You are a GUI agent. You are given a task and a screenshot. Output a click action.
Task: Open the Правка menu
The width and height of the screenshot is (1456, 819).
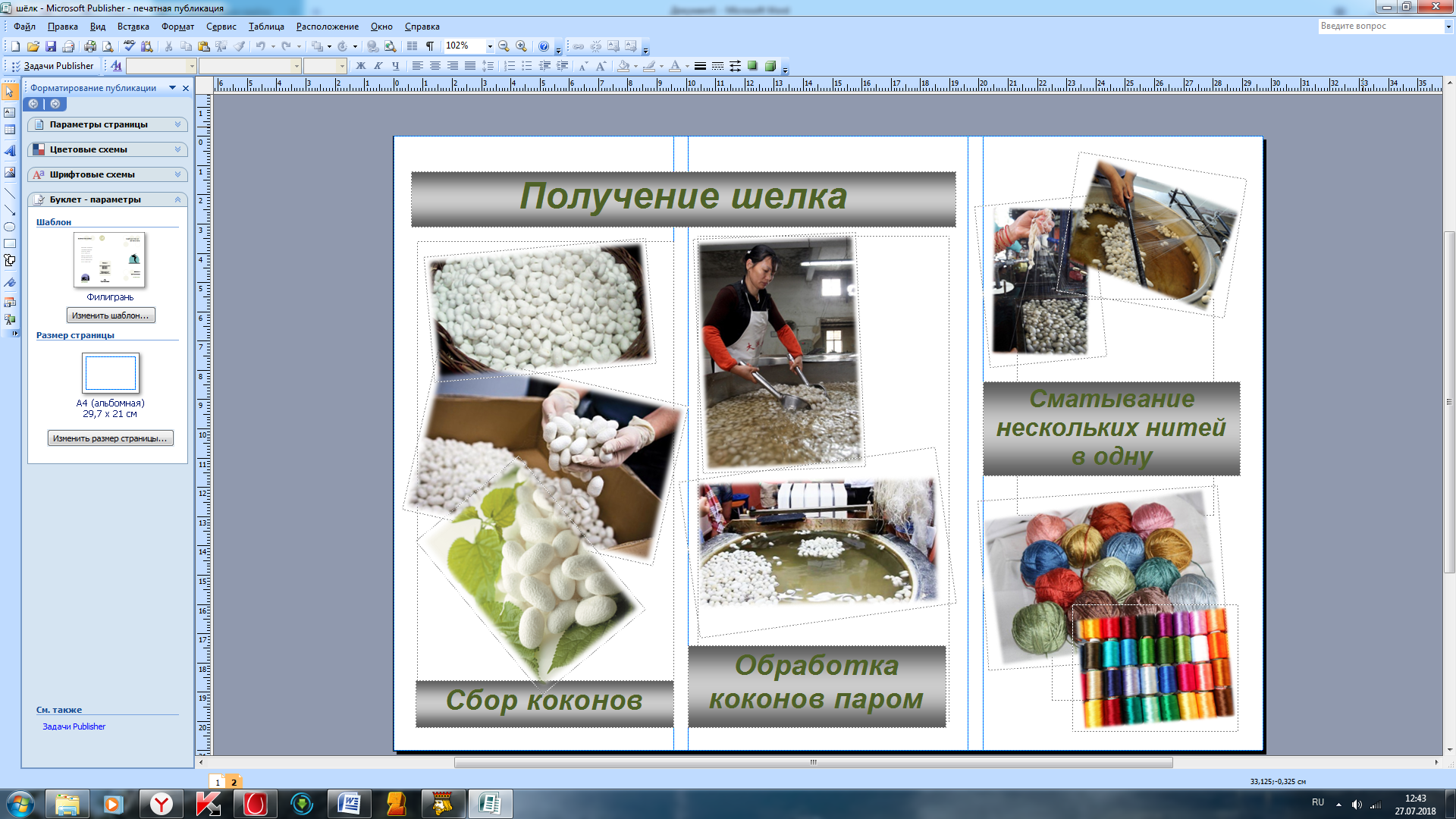(62, 27)
